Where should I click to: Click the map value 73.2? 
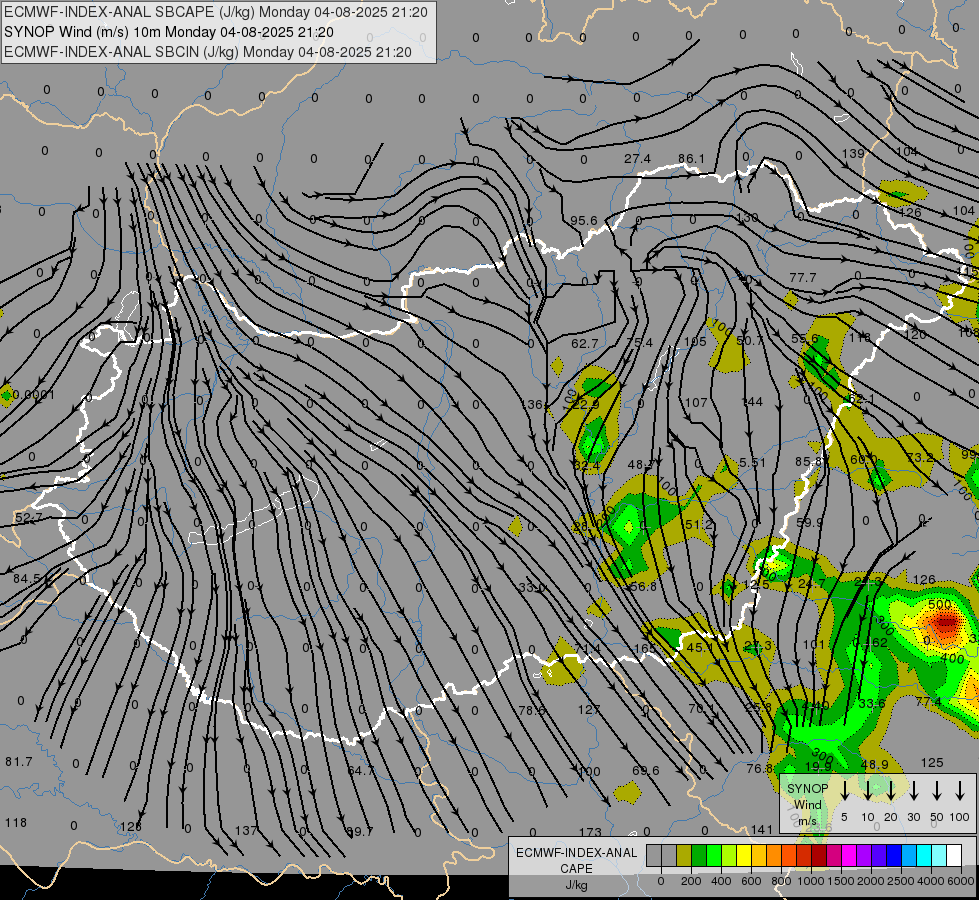coord(920,457)
